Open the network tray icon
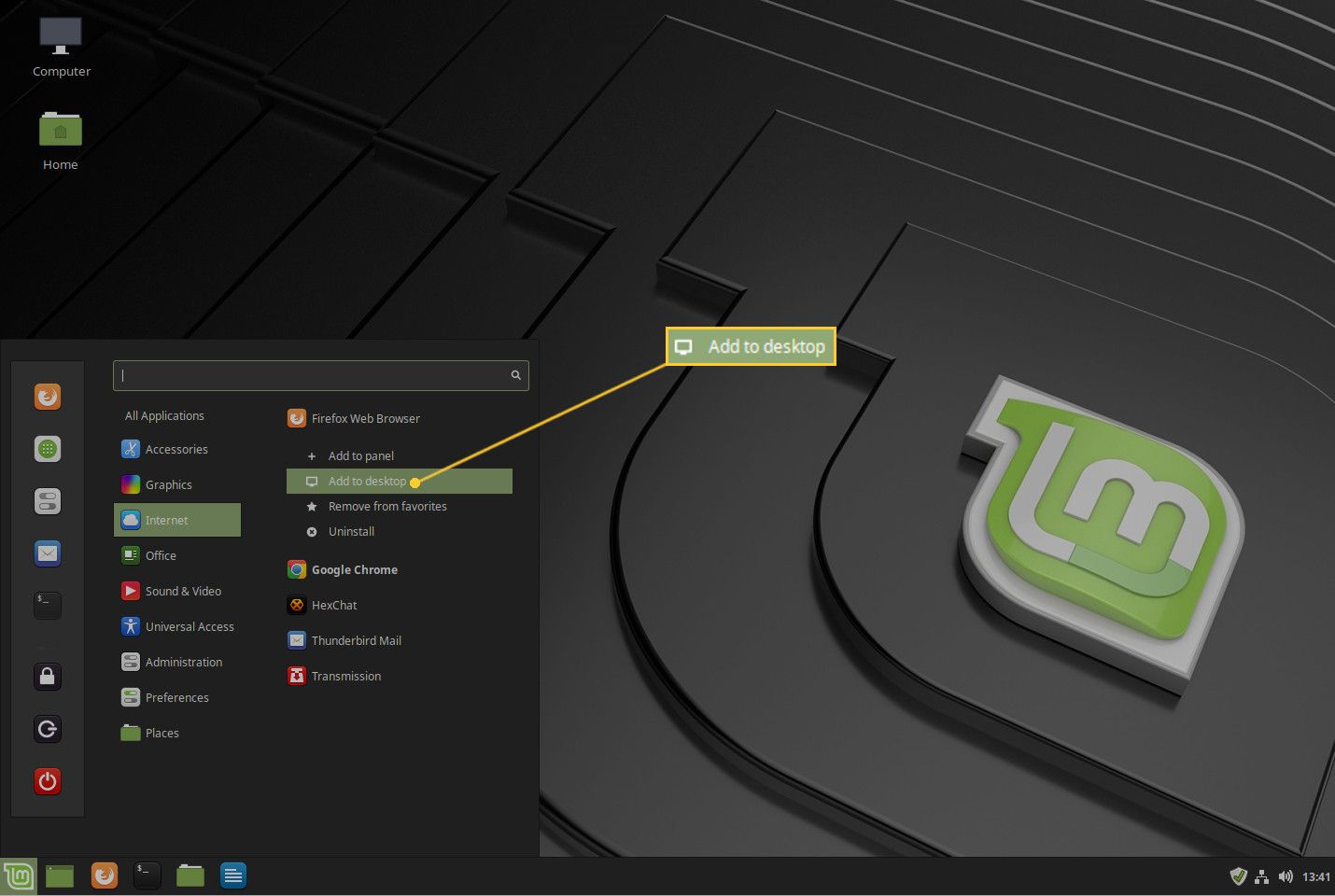Viewport: 1335px width, 896px height. coord(1262,876)
